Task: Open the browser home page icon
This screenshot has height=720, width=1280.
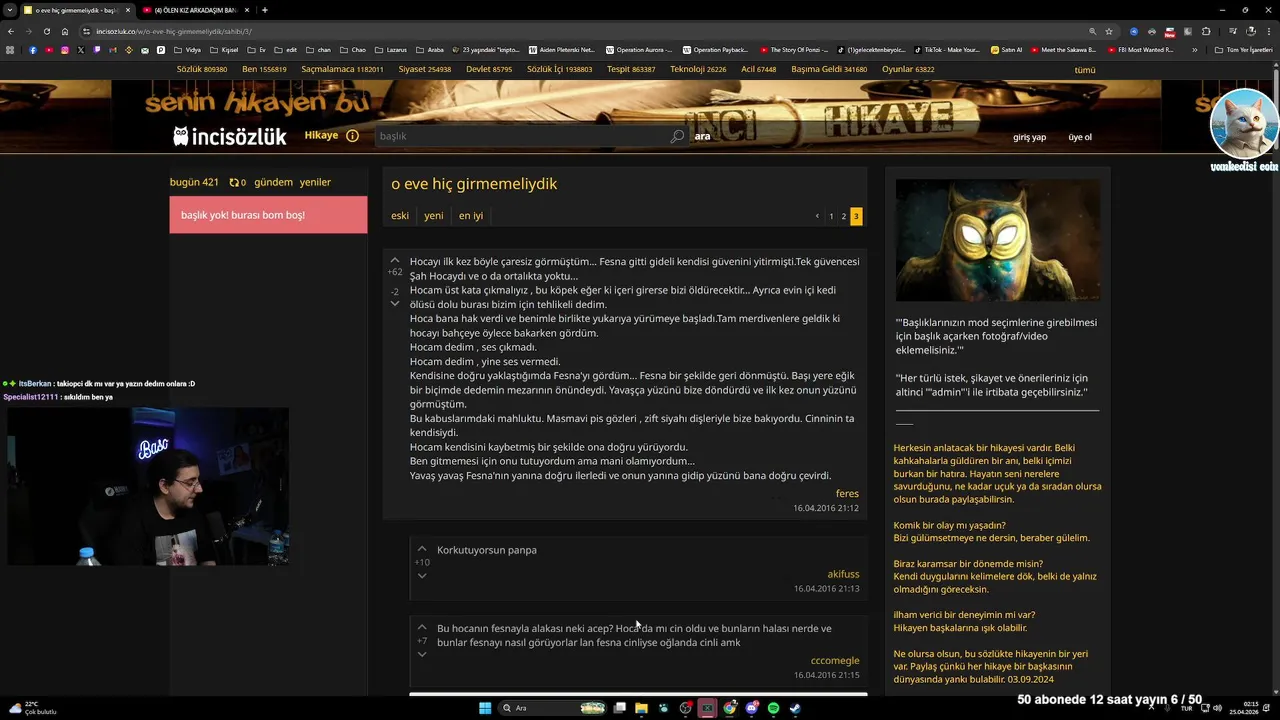Action: tap(65, 31)
